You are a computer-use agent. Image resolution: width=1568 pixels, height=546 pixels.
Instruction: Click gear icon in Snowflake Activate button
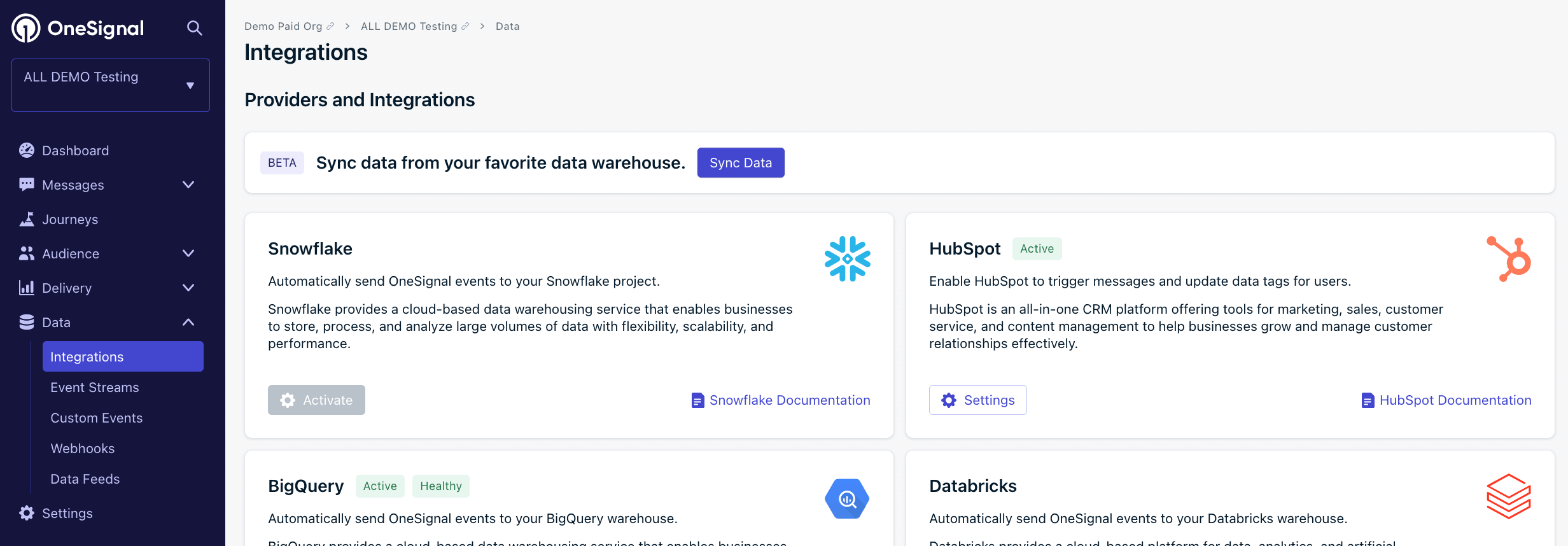click(288, 400)
